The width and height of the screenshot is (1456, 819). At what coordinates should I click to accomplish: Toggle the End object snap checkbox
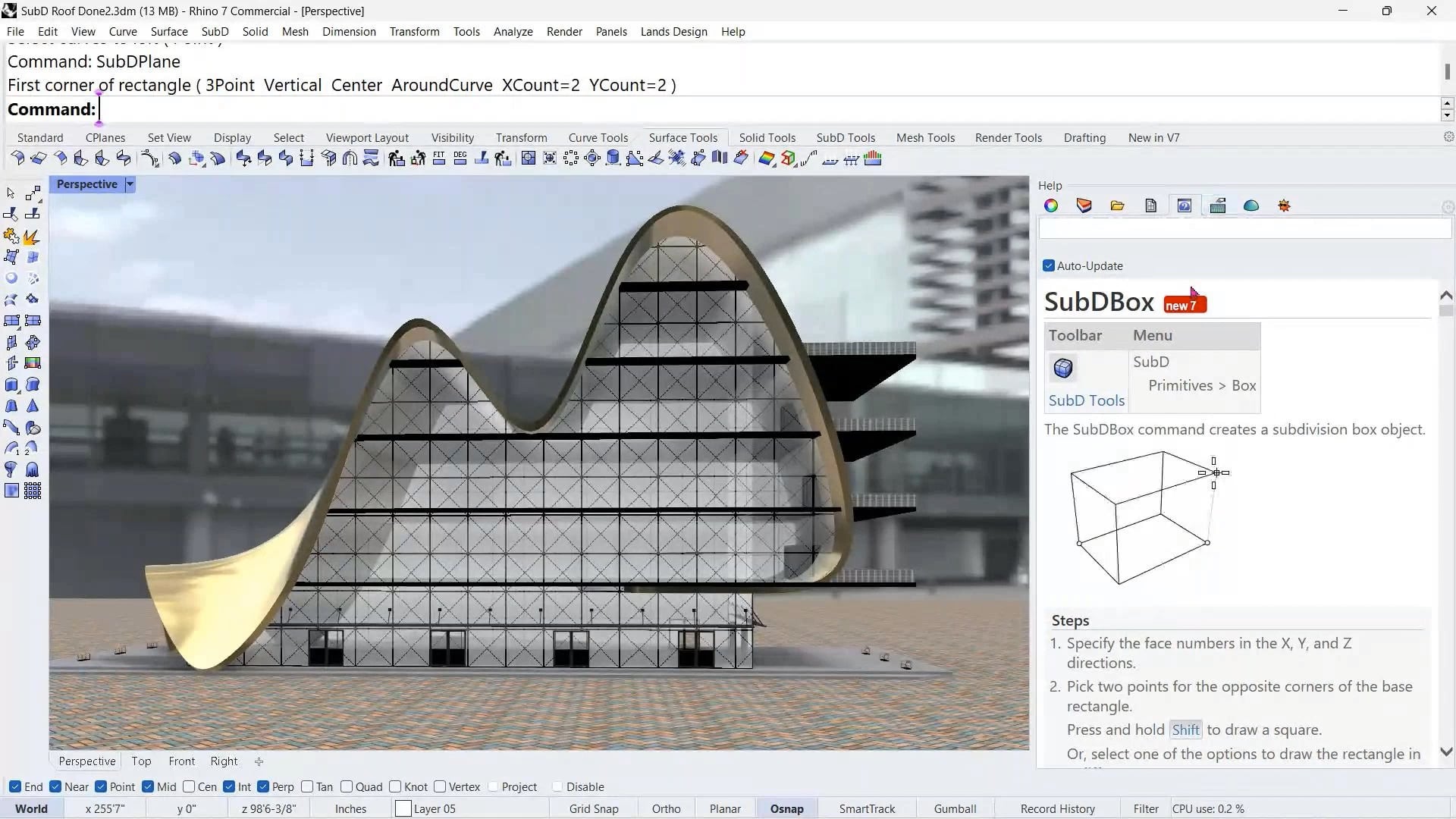[x=14, y=786]
